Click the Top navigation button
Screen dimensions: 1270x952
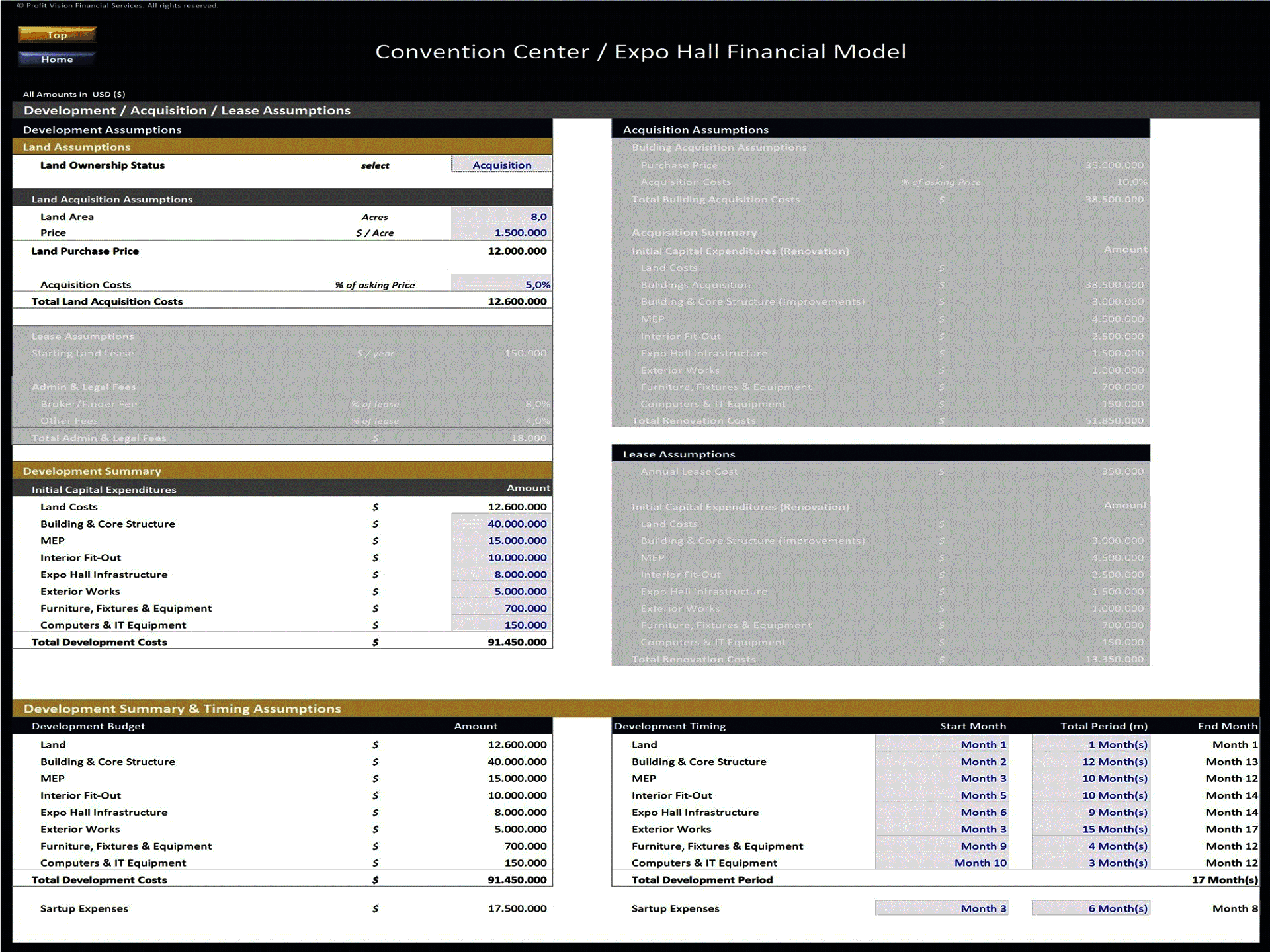pos(57,34)
